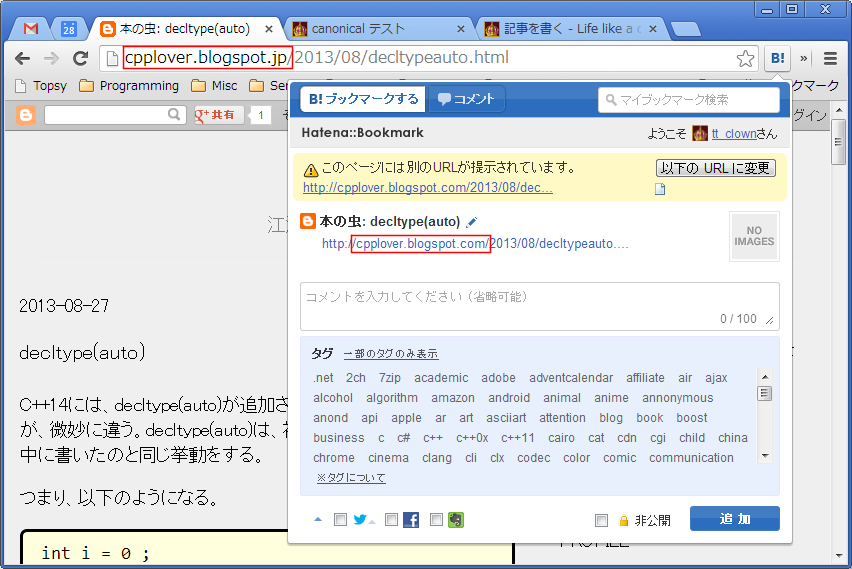Click the Evernote elephant icon
The height and width of the screenshot is (569, 852).
(456, 520)
